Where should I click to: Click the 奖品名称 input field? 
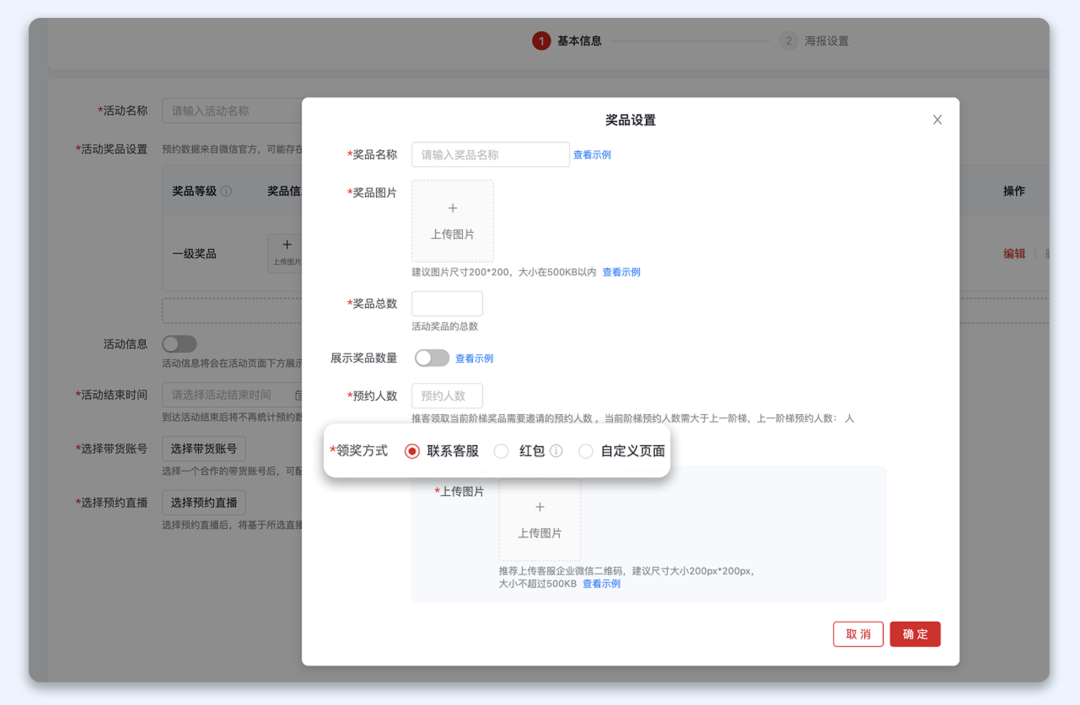[x=490, y=154]
